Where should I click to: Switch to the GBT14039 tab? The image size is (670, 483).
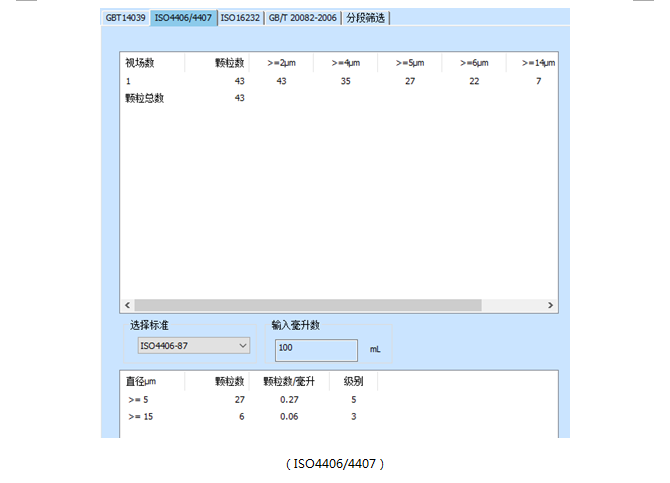click(126, 18)
